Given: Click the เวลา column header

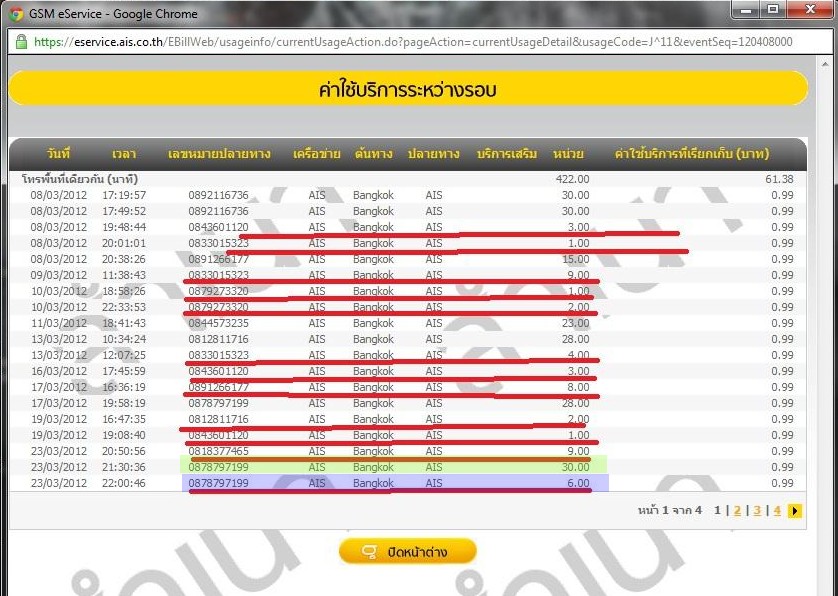Looking at the screenshot, I should tap(124, 154).
